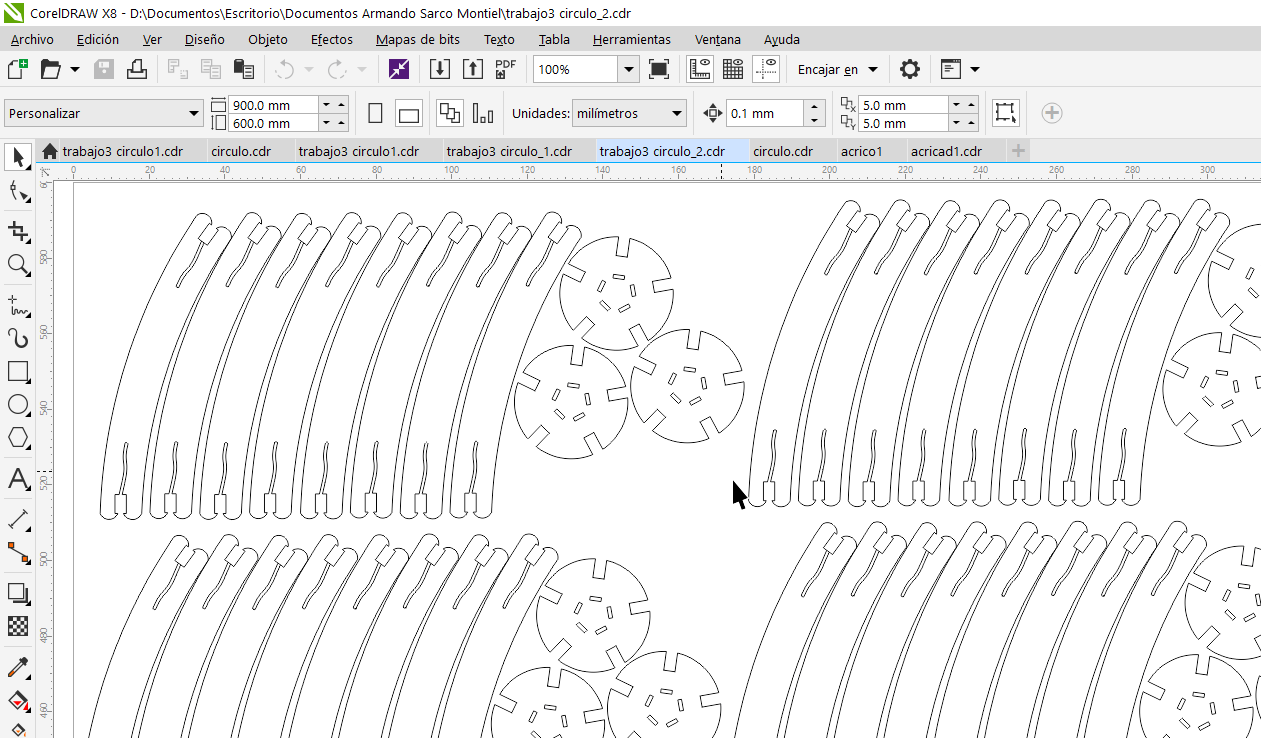Open the Efectos menu
The image size is (1261, 738).
331,39
